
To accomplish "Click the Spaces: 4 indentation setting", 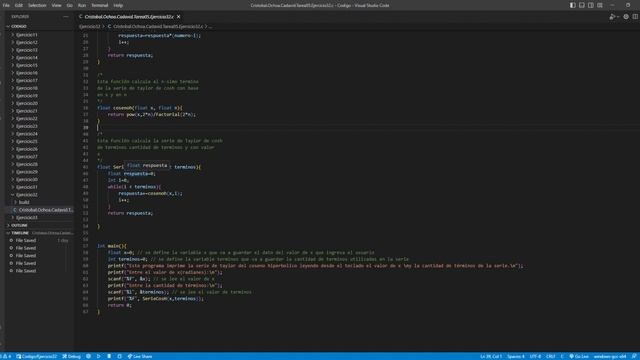I will point(516,356).
